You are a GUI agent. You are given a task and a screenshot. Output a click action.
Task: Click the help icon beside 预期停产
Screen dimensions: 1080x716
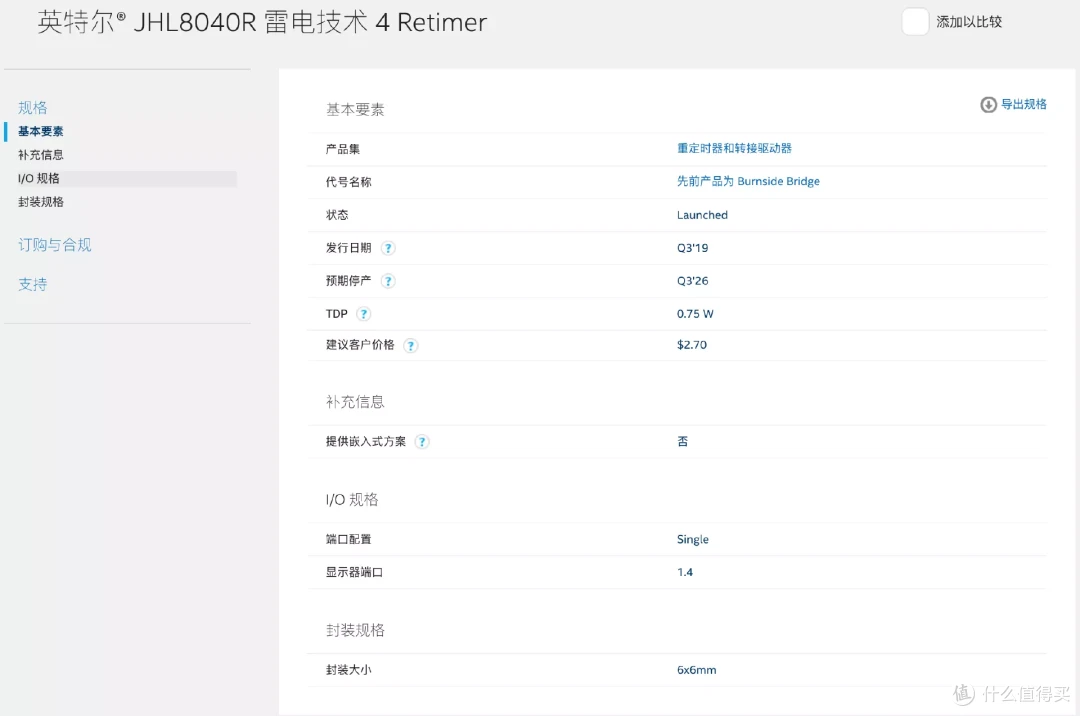pos(388,281)
